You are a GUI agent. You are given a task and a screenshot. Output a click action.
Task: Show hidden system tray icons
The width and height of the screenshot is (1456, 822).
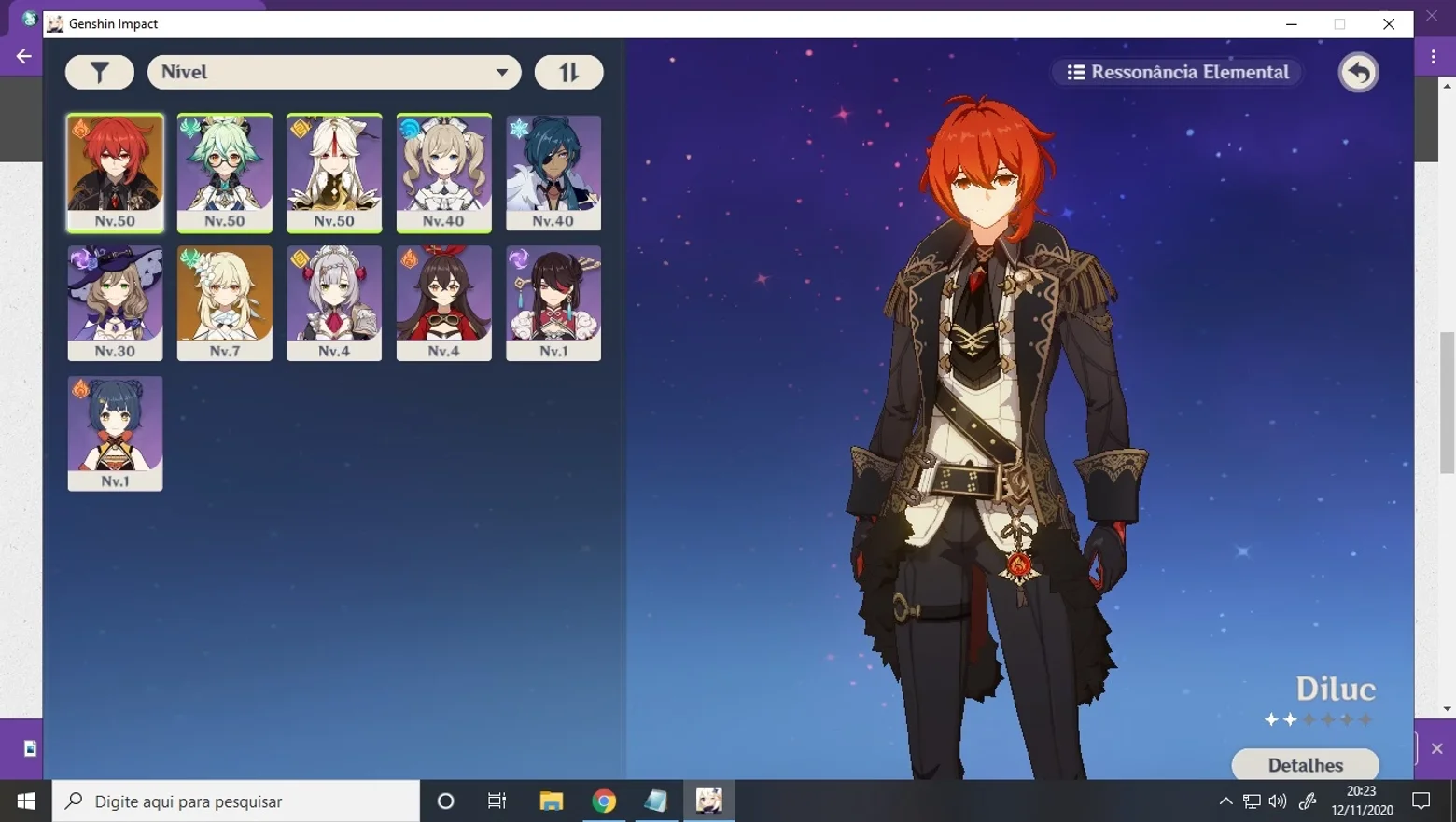[x=1225, y=801]
